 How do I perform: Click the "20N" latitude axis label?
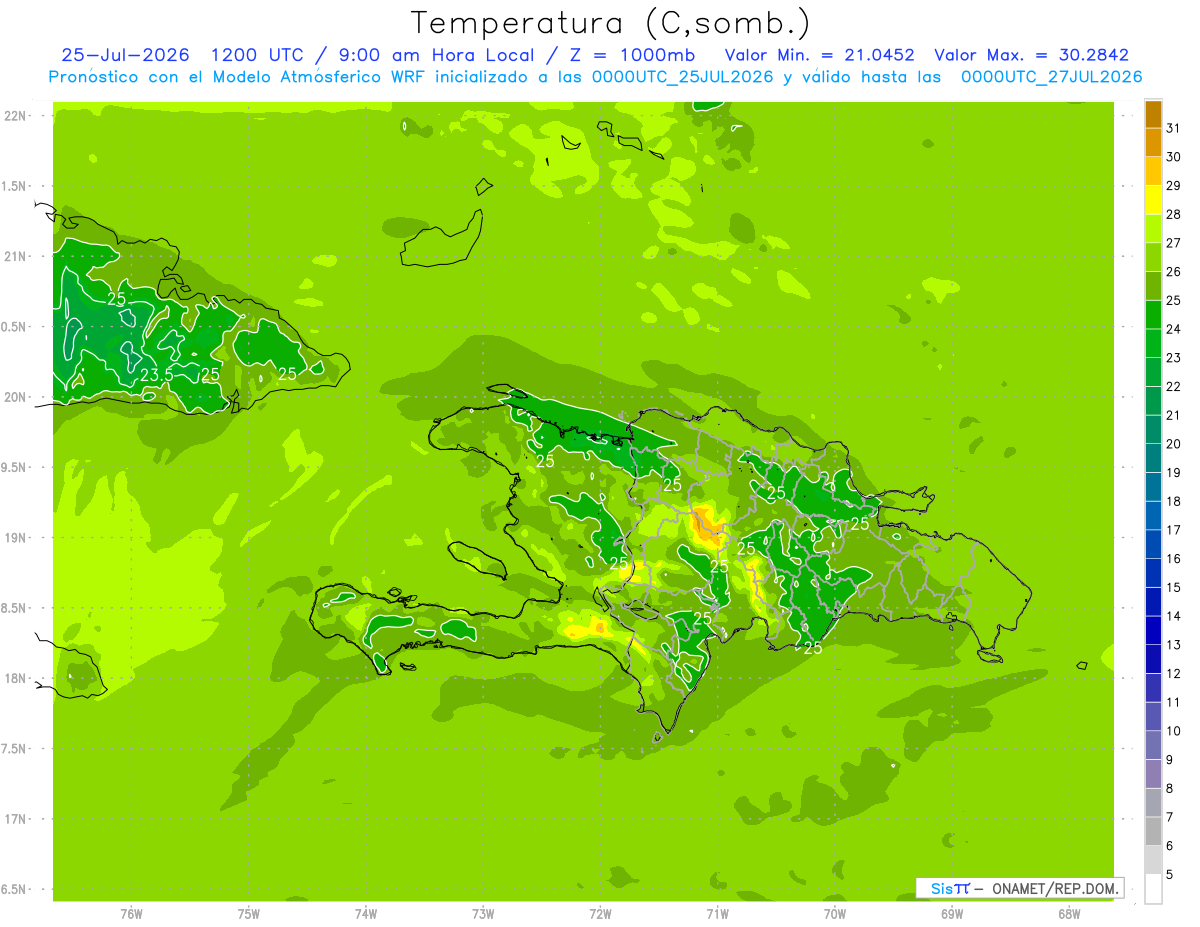17,398
